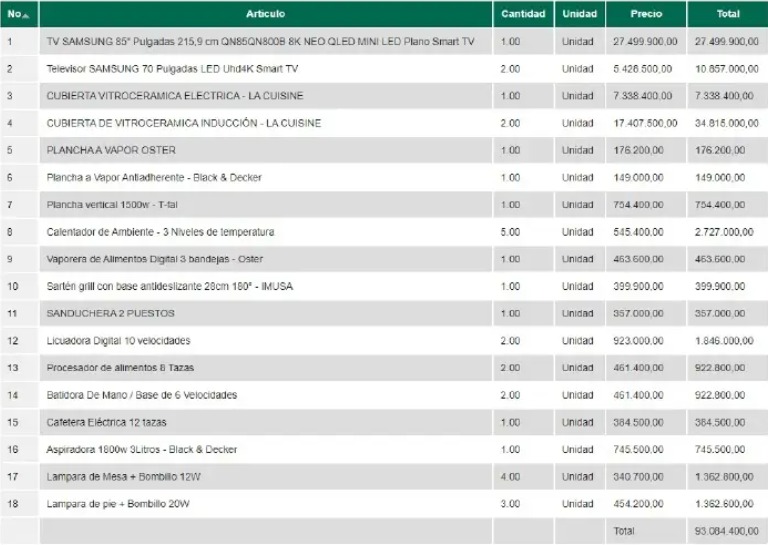Sort table by Articulo column header
Viewport: 768px width, 545px height.
(x=265, y=14)
